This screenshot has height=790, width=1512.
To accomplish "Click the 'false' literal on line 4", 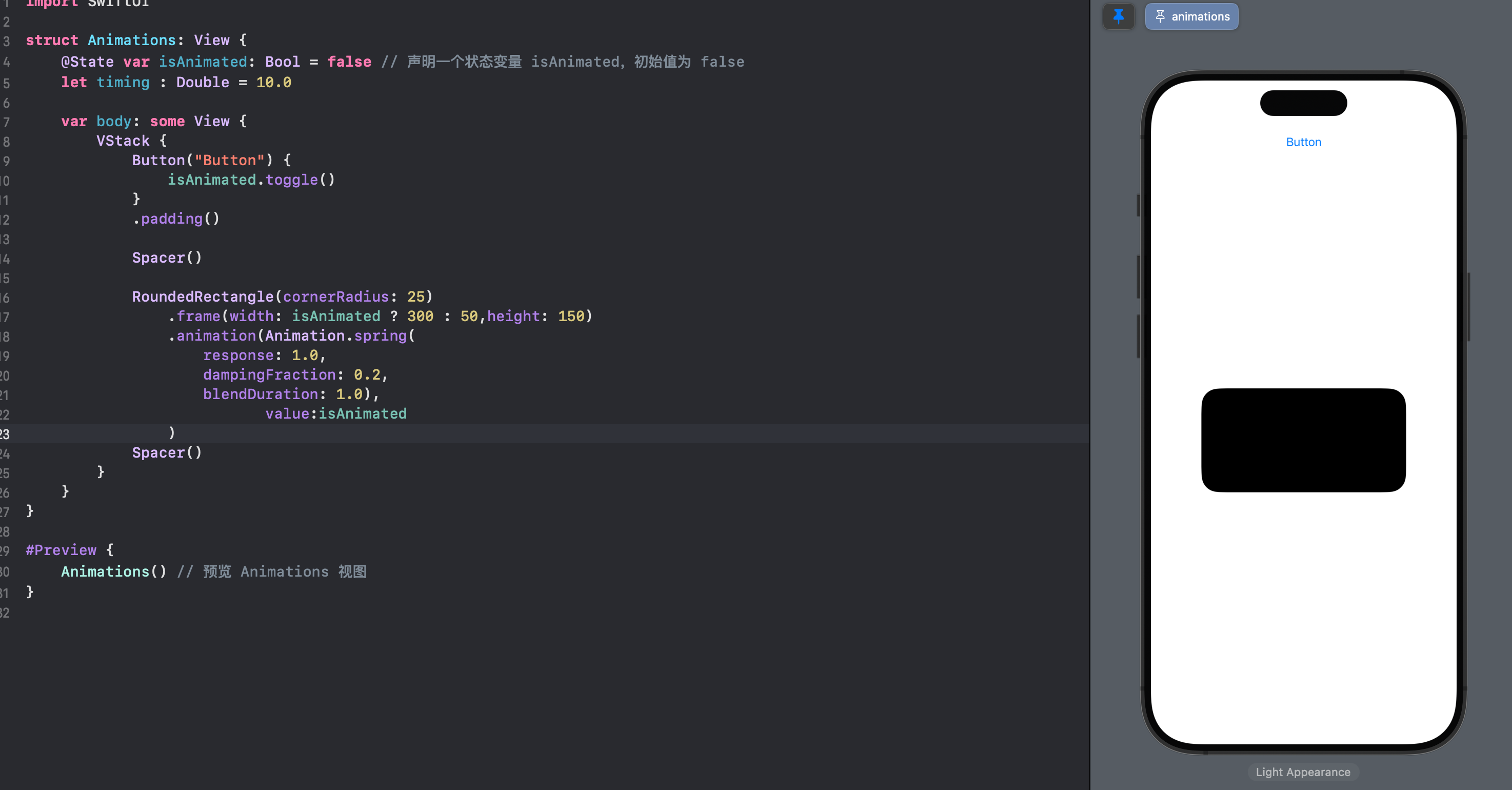I will tap(349, 62).
